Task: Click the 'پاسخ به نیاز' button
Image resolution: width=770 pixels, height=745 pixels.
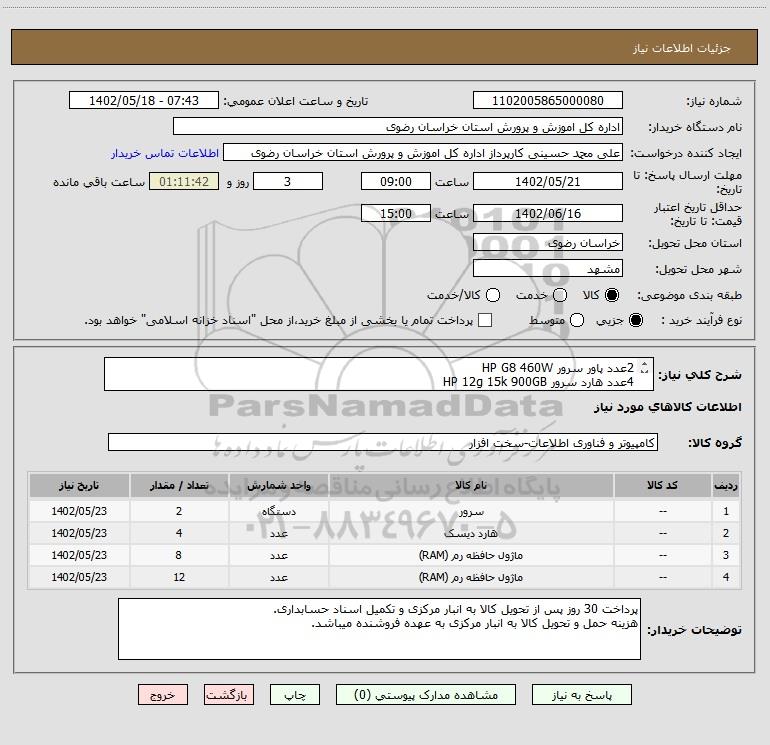Action: [x=581, y=695]
